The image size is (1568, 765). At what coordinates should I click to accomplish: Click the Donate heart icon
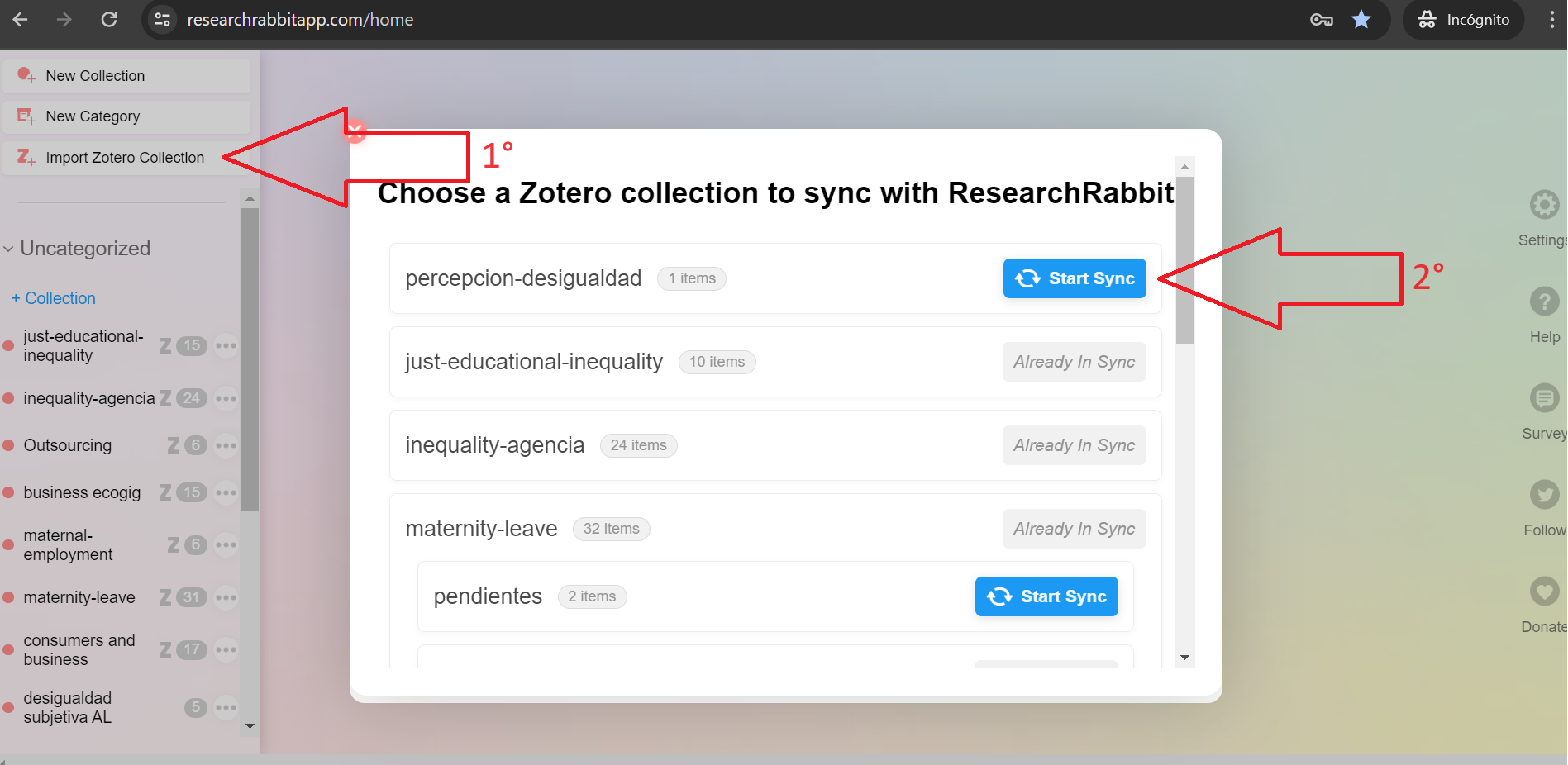(1543, 592)
